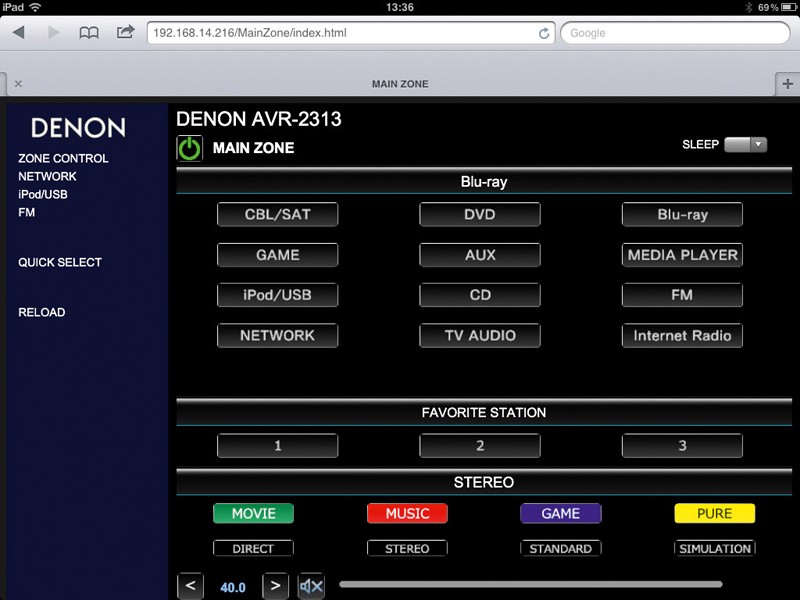Select the Internet Radio input source
This screenshot has height=600, width=800.
682,335
